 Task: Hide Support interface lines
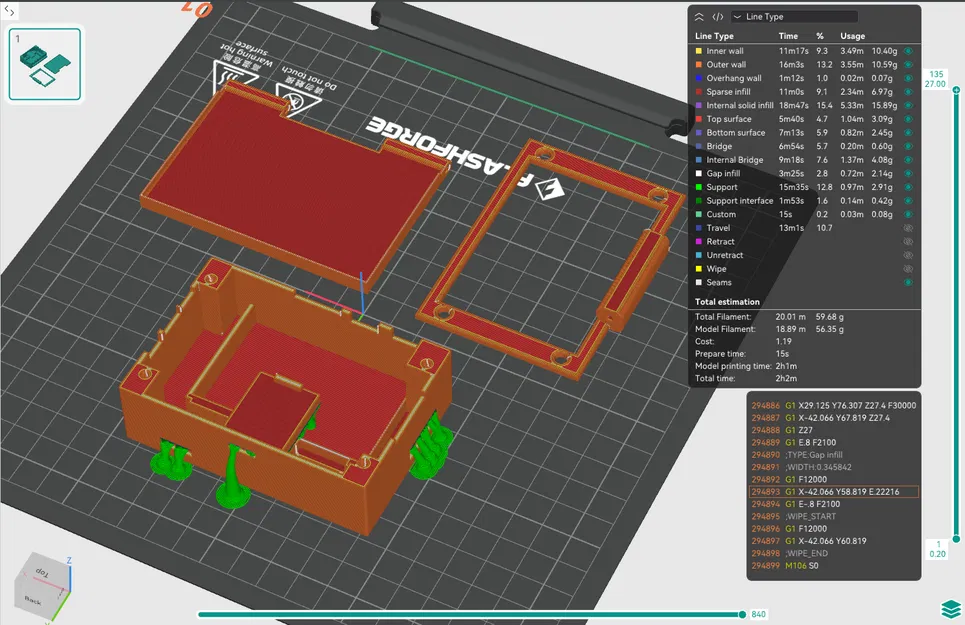click(x=908, y=201)
